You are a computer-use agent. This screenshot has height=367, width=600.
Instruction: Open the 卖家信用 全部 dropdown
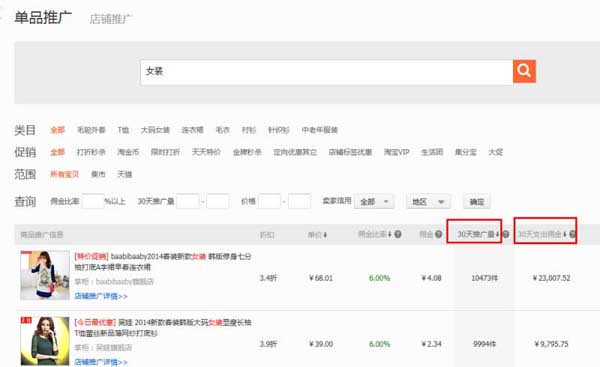[x=374, y=201]
